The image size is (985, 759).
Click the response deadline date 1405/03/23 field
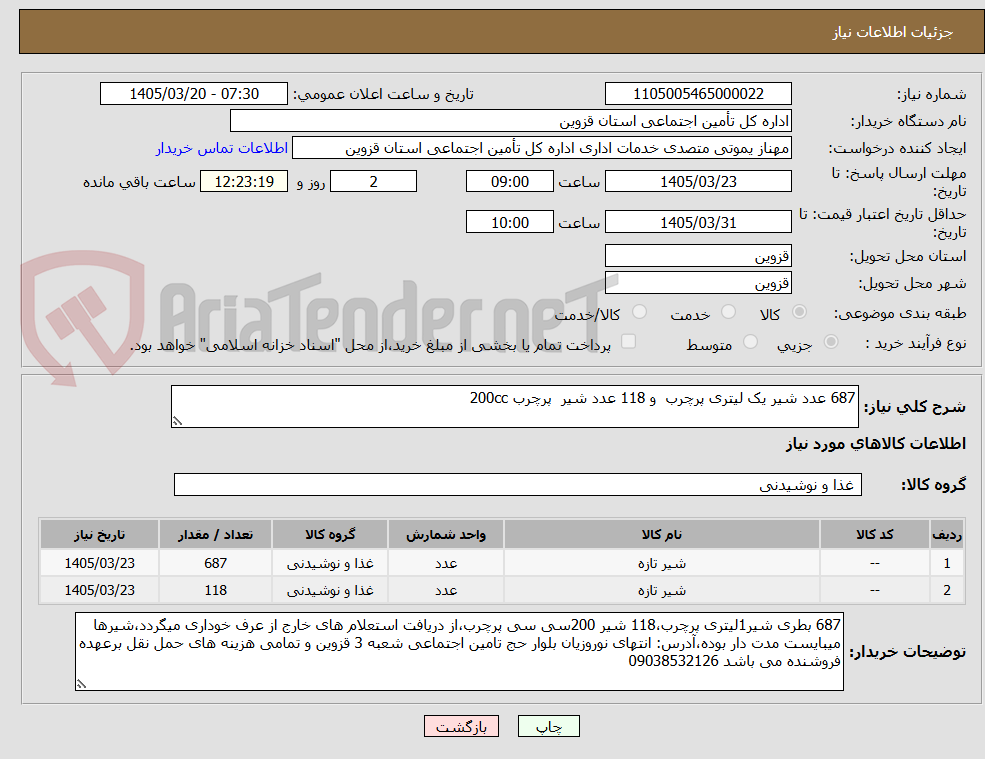click(698, 182)
